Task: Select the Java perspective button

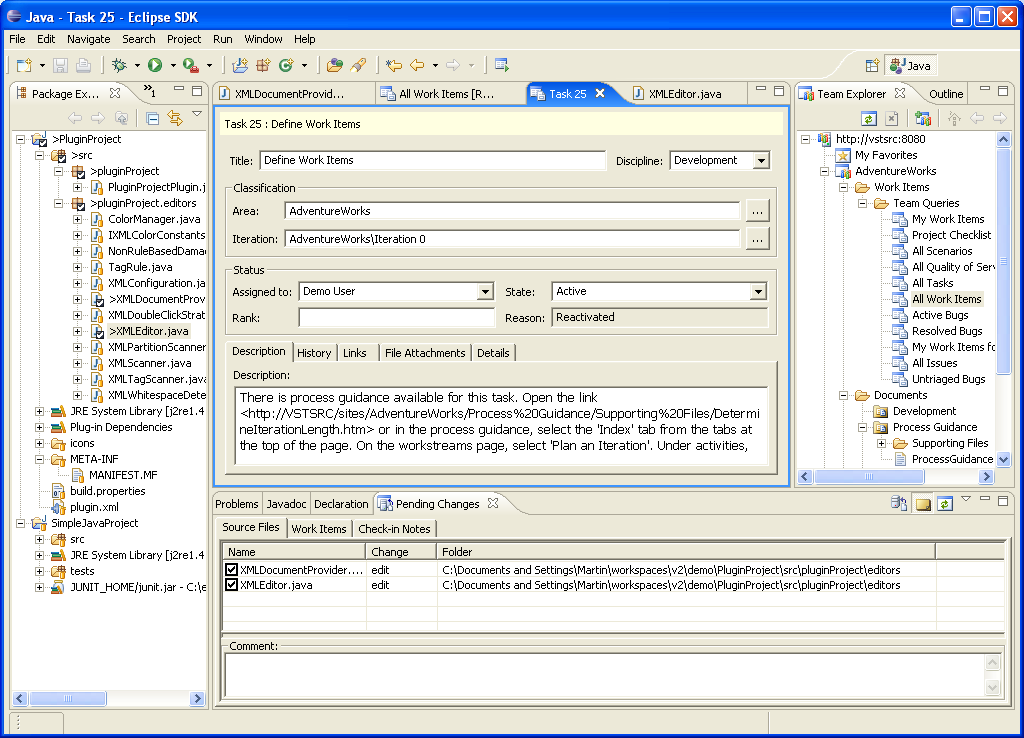Action: click(911, 65)
